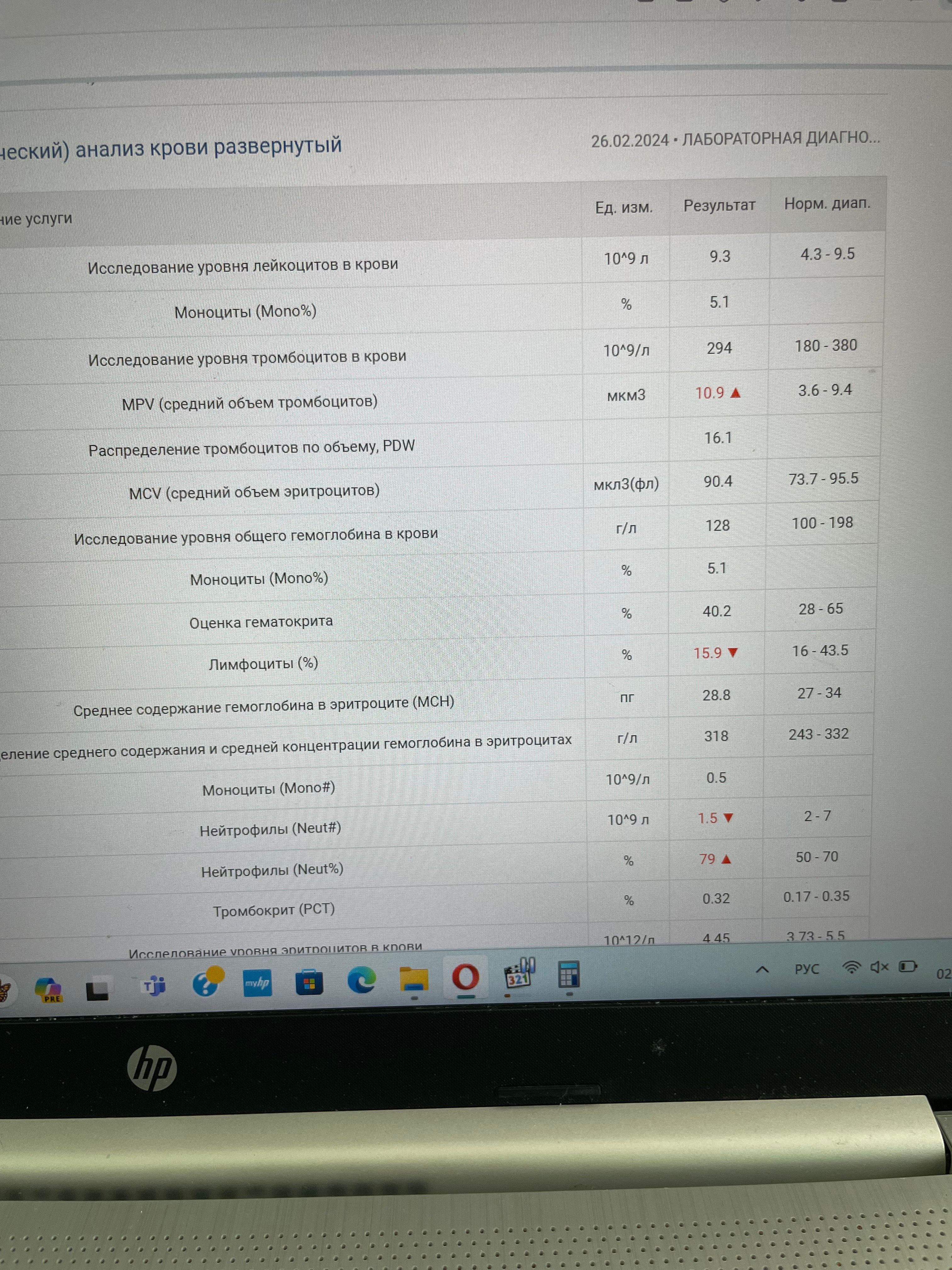Show hidden tray icons chevron
This screenshot has width=952, height=1270.
[762, 970]
